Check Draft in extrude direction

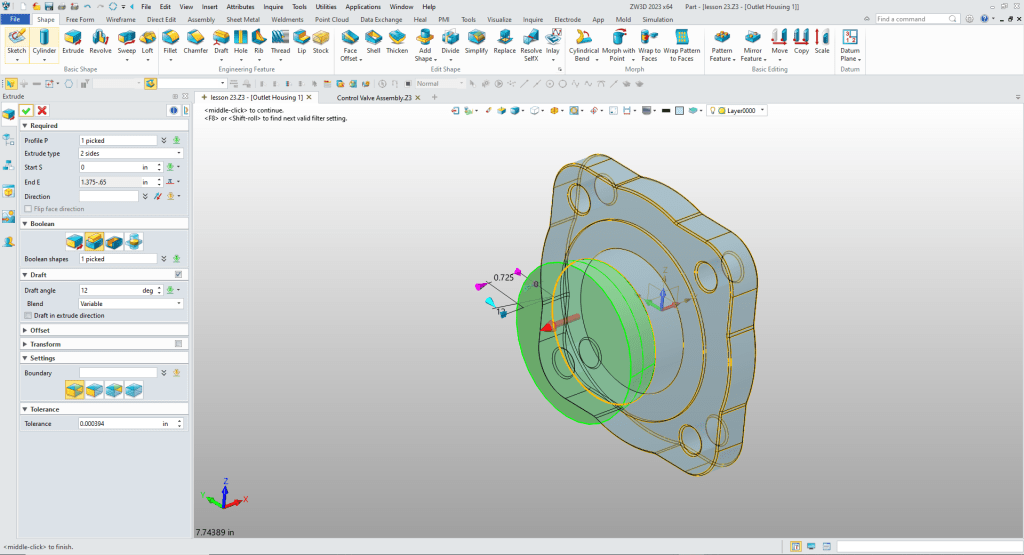click(28, 315)
